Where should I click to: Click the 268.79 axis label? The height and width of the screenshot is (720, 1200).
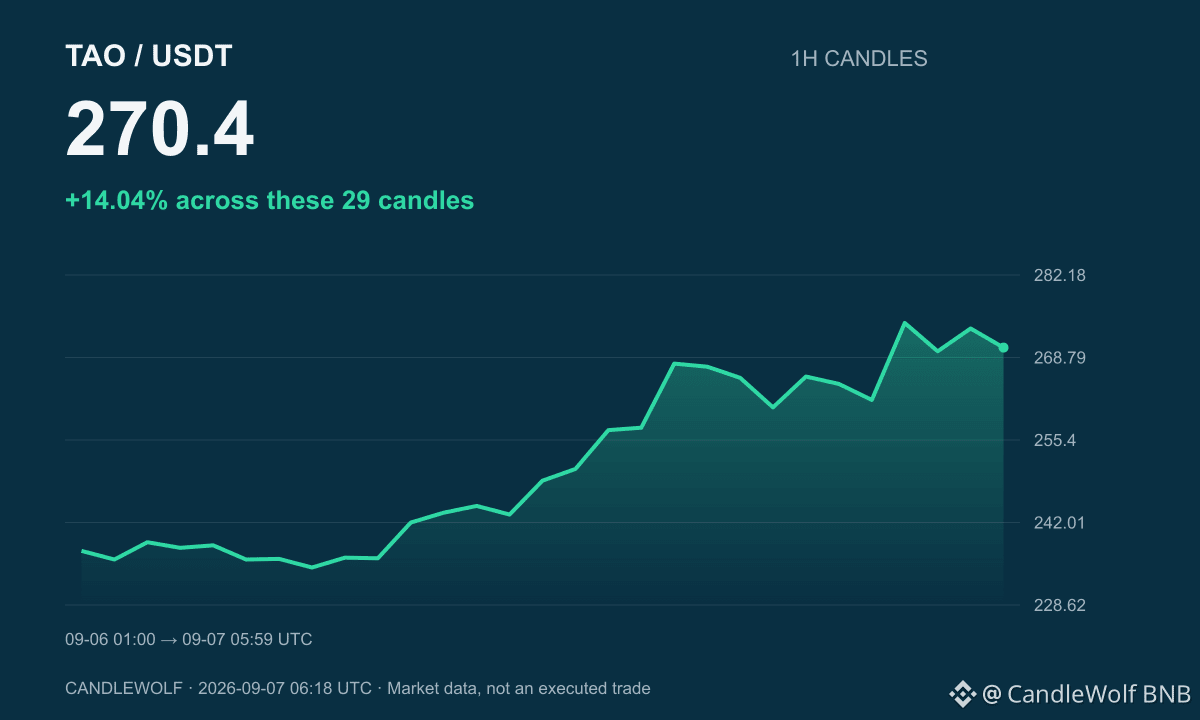click(x=1059, y=358)
